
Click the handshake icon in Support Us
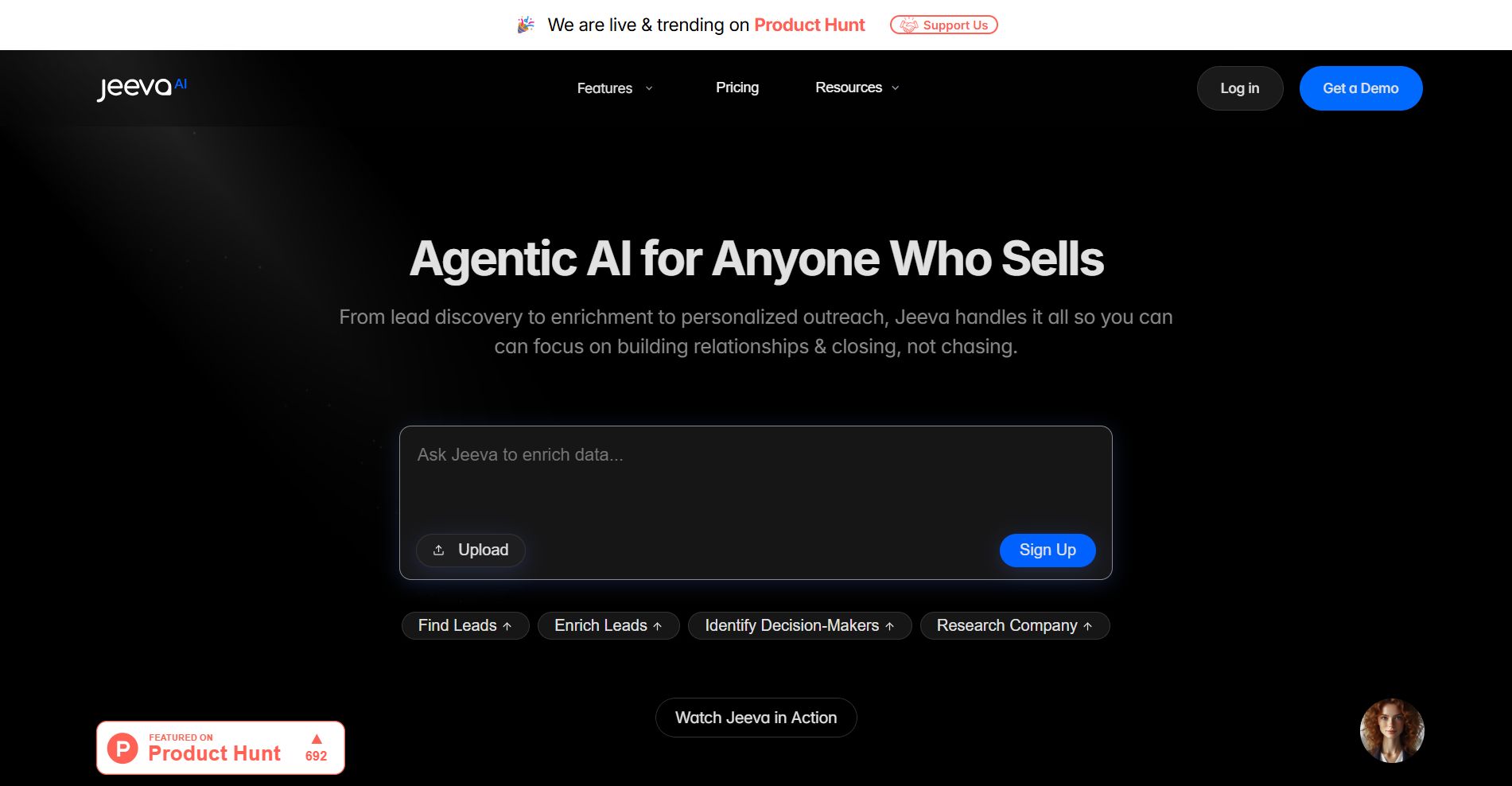(x=909, y=25)
